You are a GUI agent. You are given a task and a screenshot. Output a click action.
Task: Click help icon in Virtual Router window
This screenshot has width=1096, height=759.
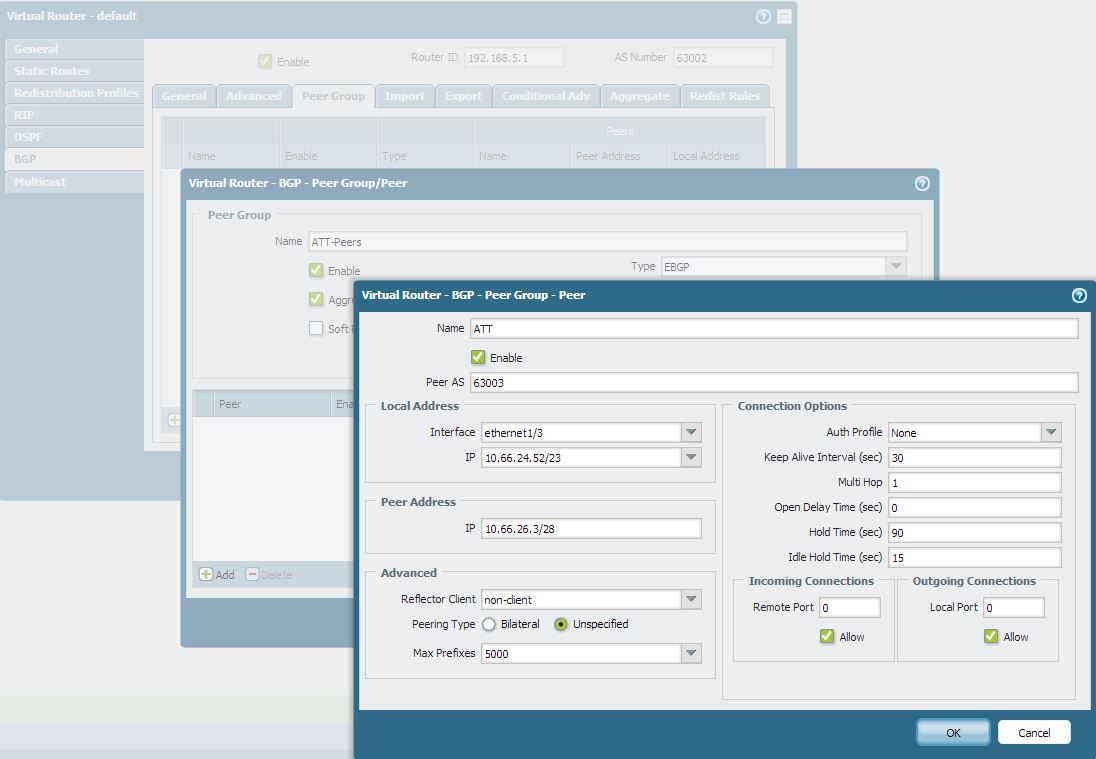click(x=764, y=16)
